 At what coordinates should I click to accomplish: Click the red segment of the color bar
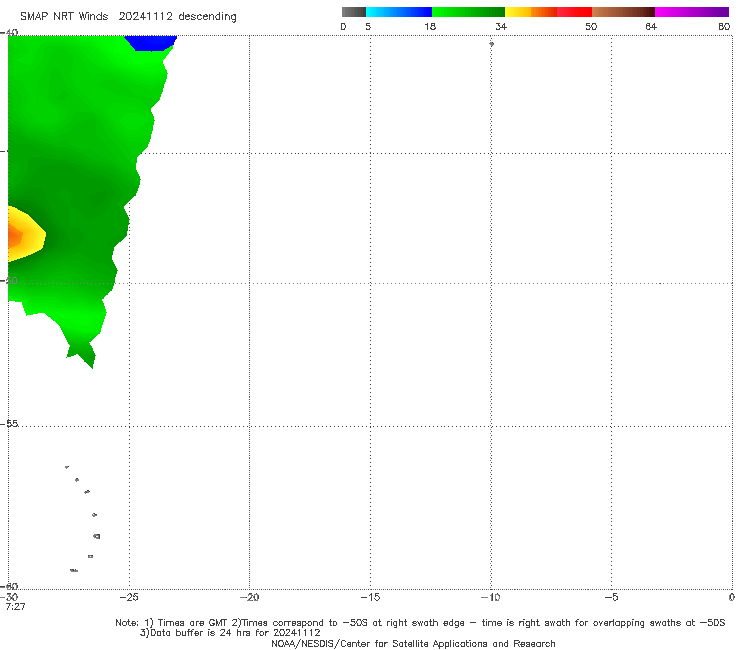574,12
